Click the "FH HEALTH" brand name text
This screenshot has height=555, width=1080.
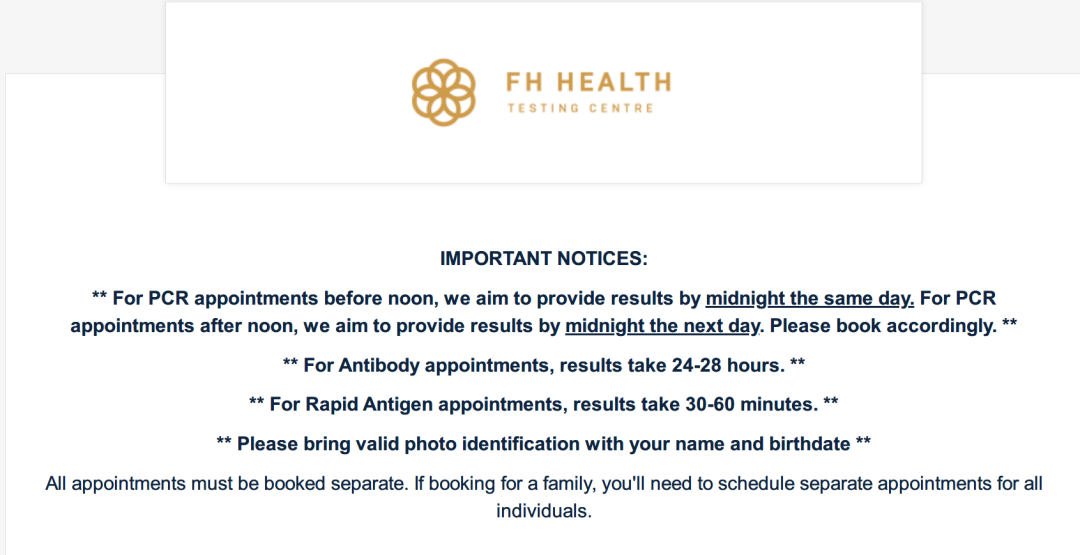click(x=588, y=82)
